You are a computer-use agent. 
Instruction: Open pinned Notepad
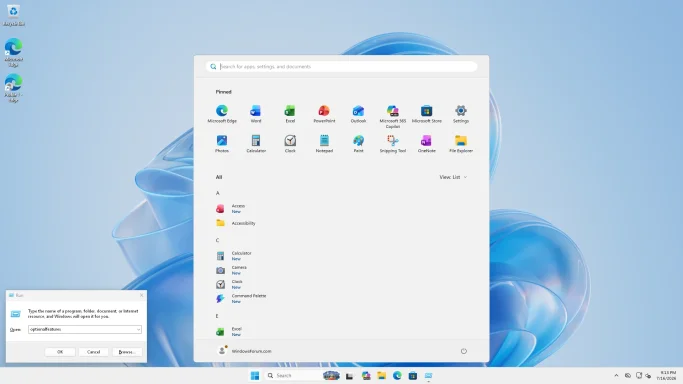click(x=324, y=144)
